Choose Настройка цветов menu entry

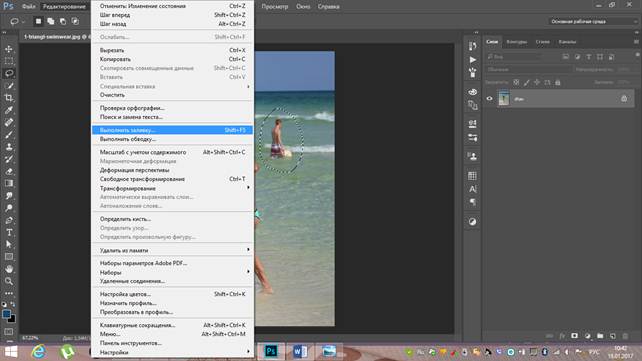pyautogui.click(x=172, y=294)
